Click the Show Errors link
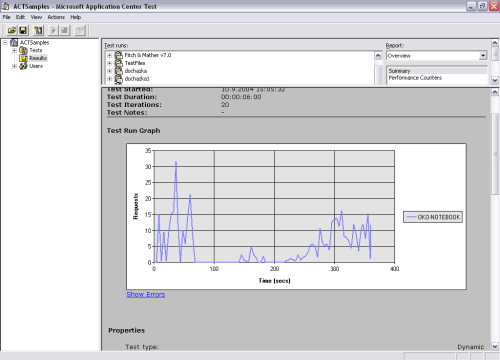 pyautogui.click(x=146, y=294)
